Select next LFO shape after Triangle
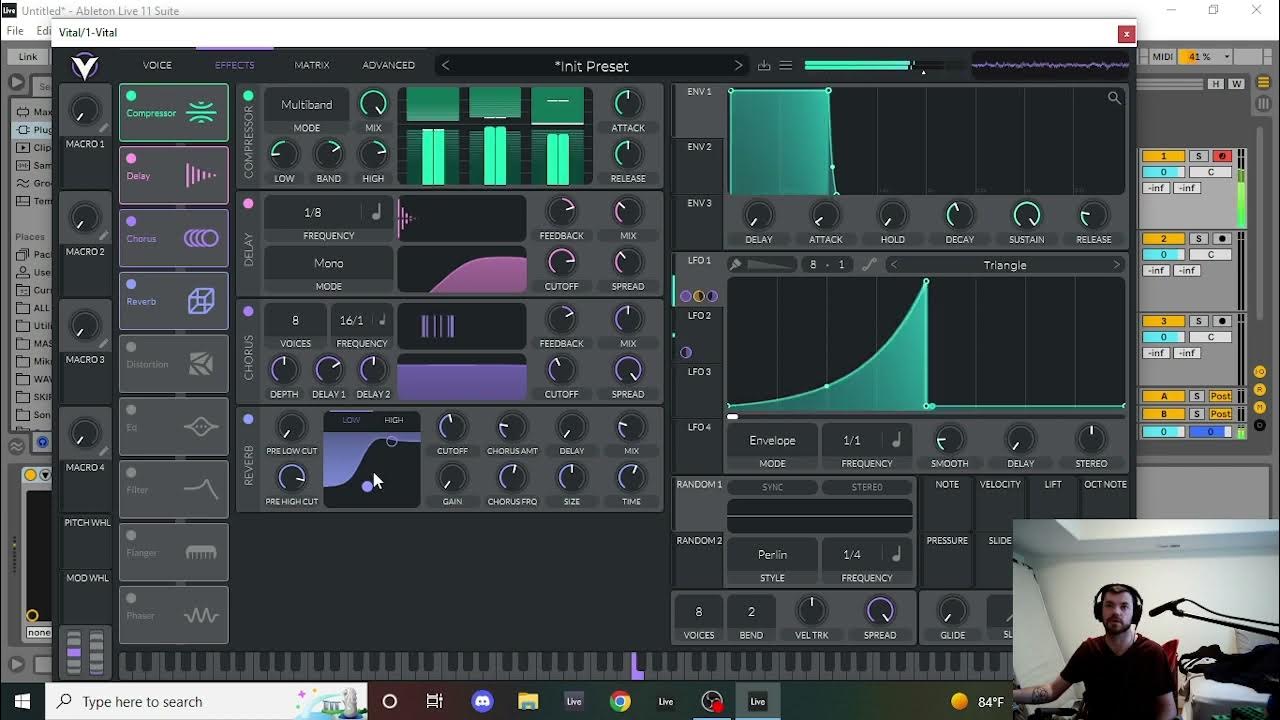The height and width of the screenshot is (720, 1280). (1116, 265)
